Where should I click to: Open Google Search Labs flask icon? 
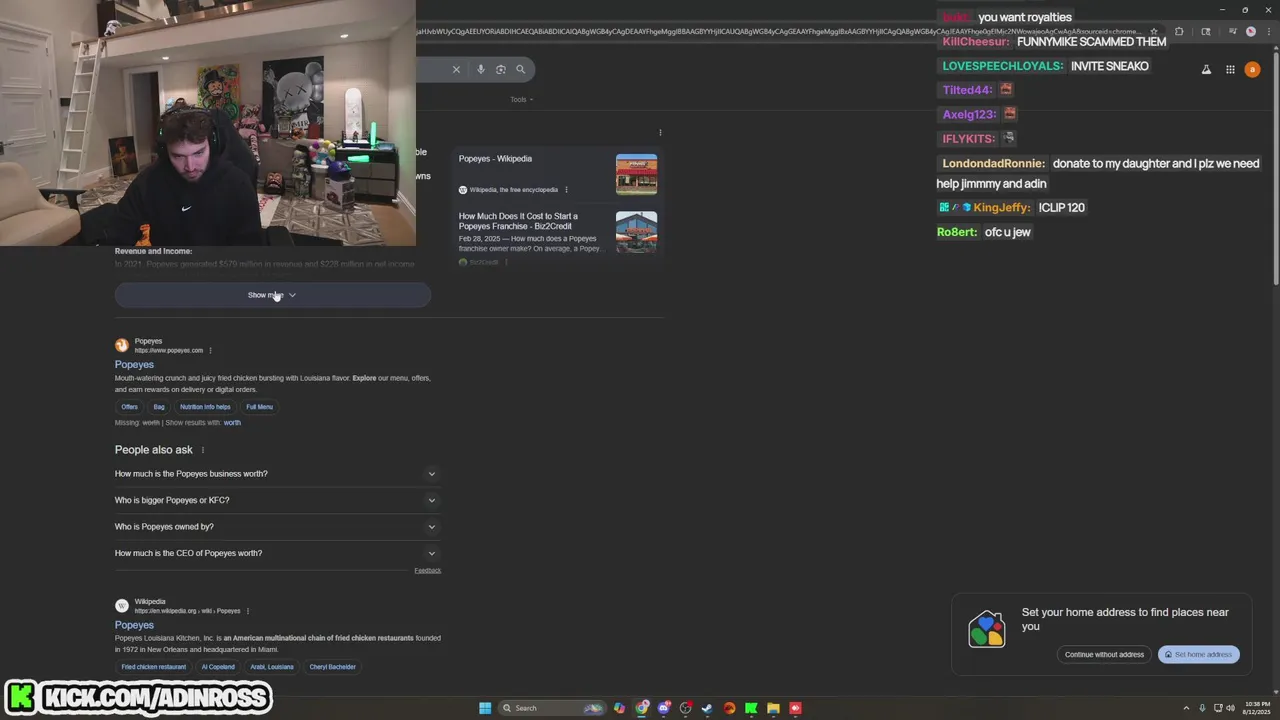[x=1206, y=70]
